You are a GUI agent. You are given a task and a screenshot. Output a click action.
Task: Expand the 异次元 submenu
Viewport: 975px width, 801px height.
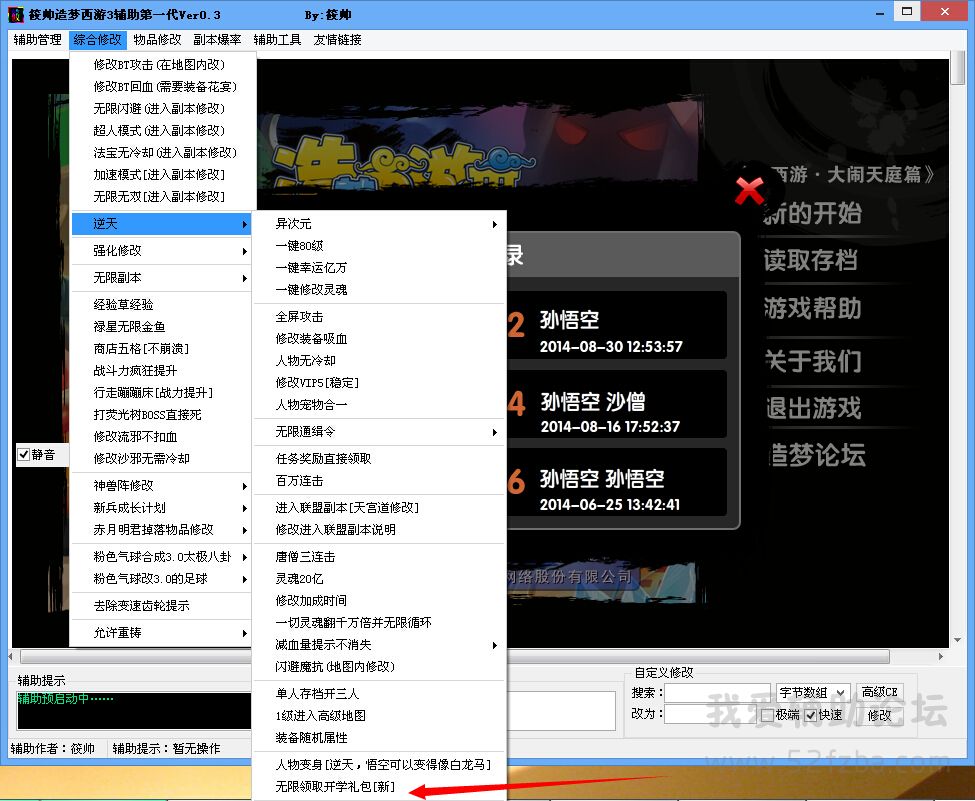coord(379,224)
